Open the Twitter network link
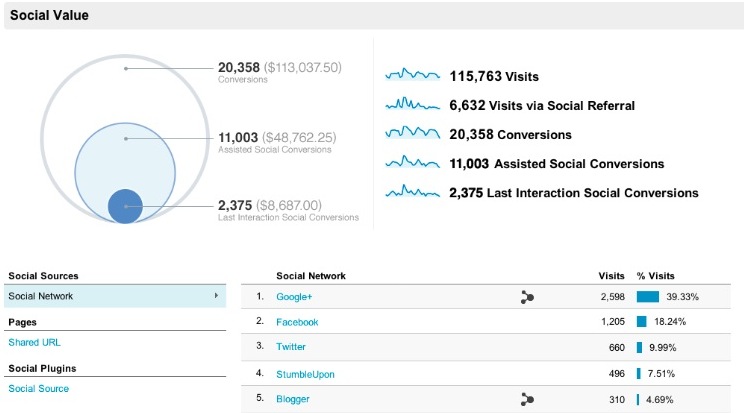The image size is (744, 413). [291, 347]
